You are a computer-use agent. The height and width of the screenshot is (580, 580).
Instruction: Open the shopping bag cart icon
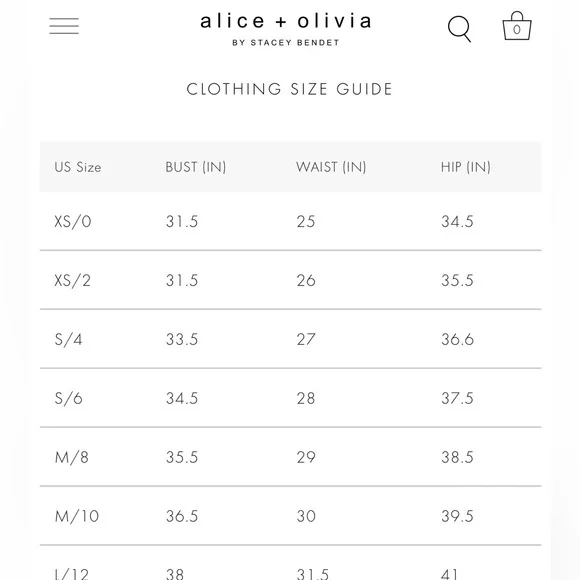coord(517,26)
